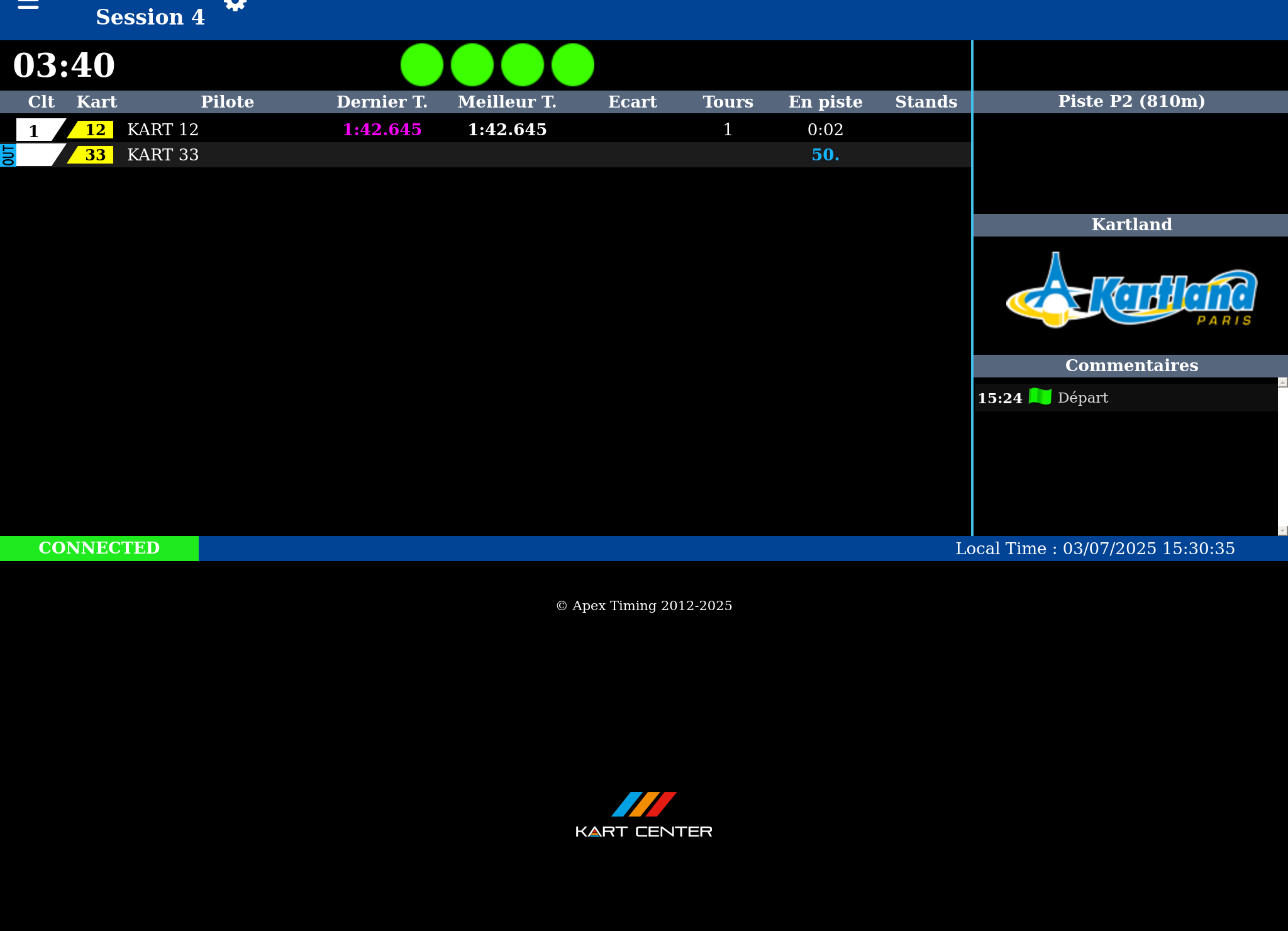Click the green Départ flag icon

pos(1040,397)
